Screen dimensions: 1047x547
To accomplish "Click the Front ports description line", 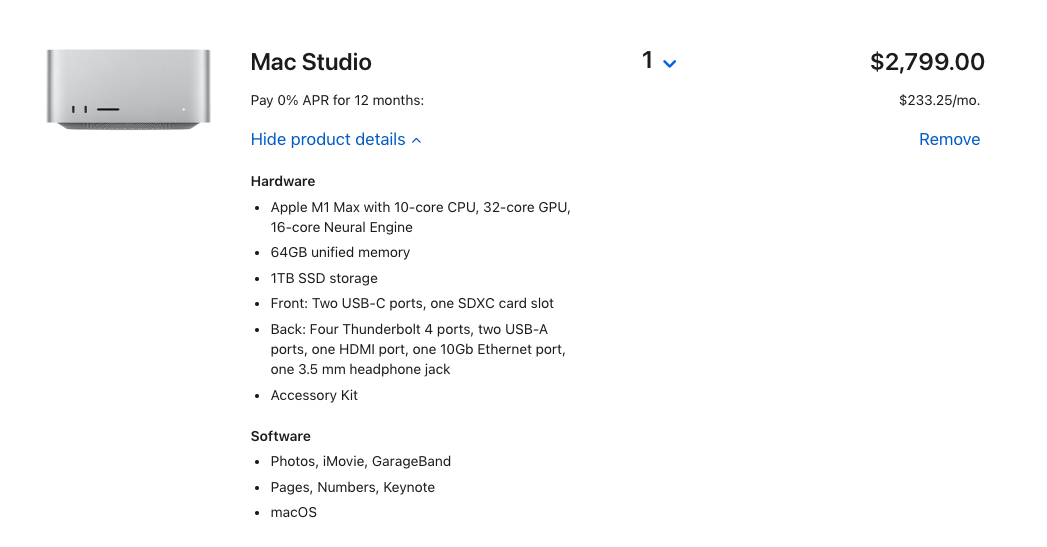I will click(412, 304).
